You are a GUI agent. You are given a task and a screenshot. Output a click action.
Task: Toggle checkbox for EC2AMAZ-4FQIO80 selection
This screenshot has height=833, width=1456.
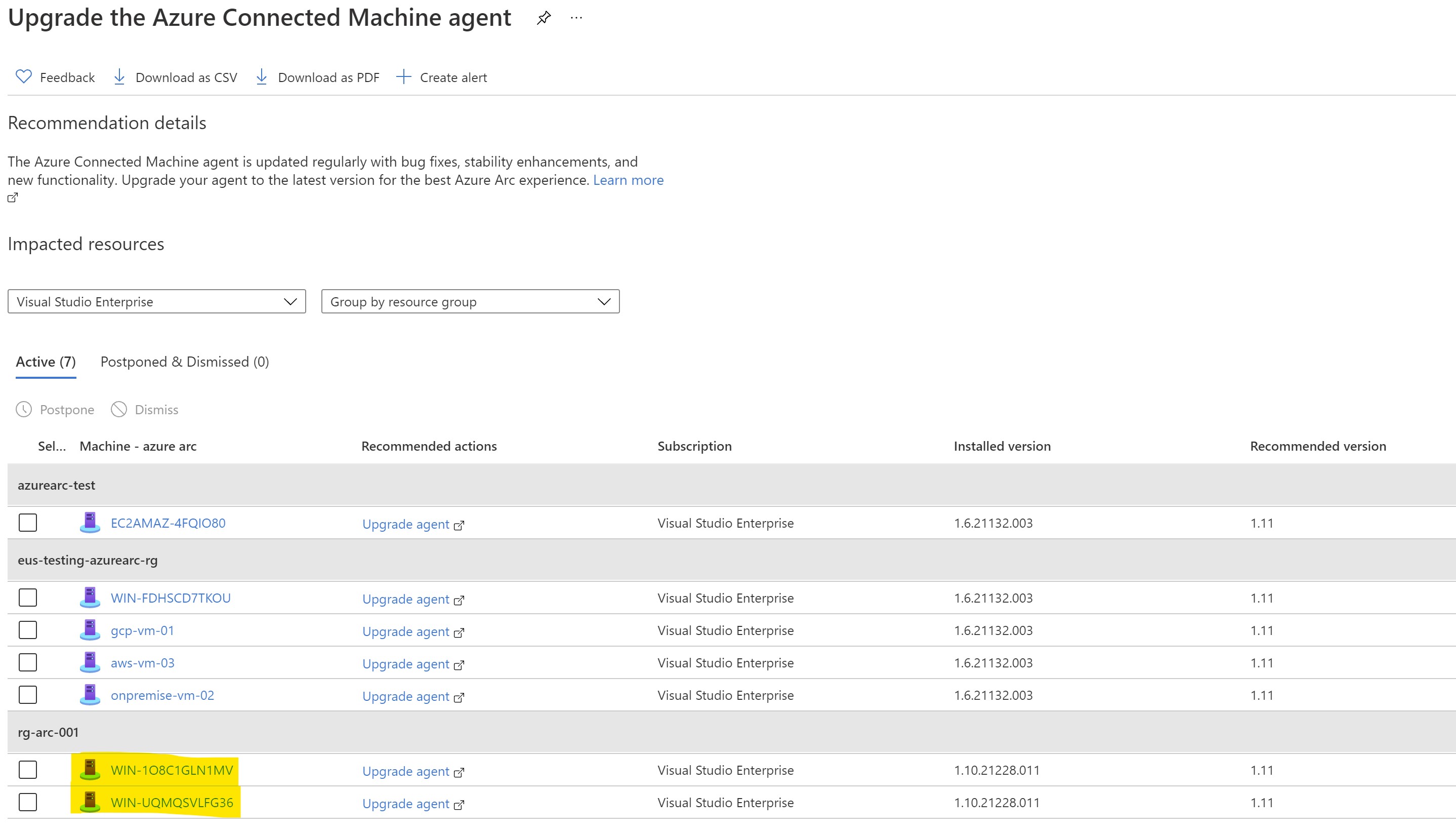[x=28, y=522]
